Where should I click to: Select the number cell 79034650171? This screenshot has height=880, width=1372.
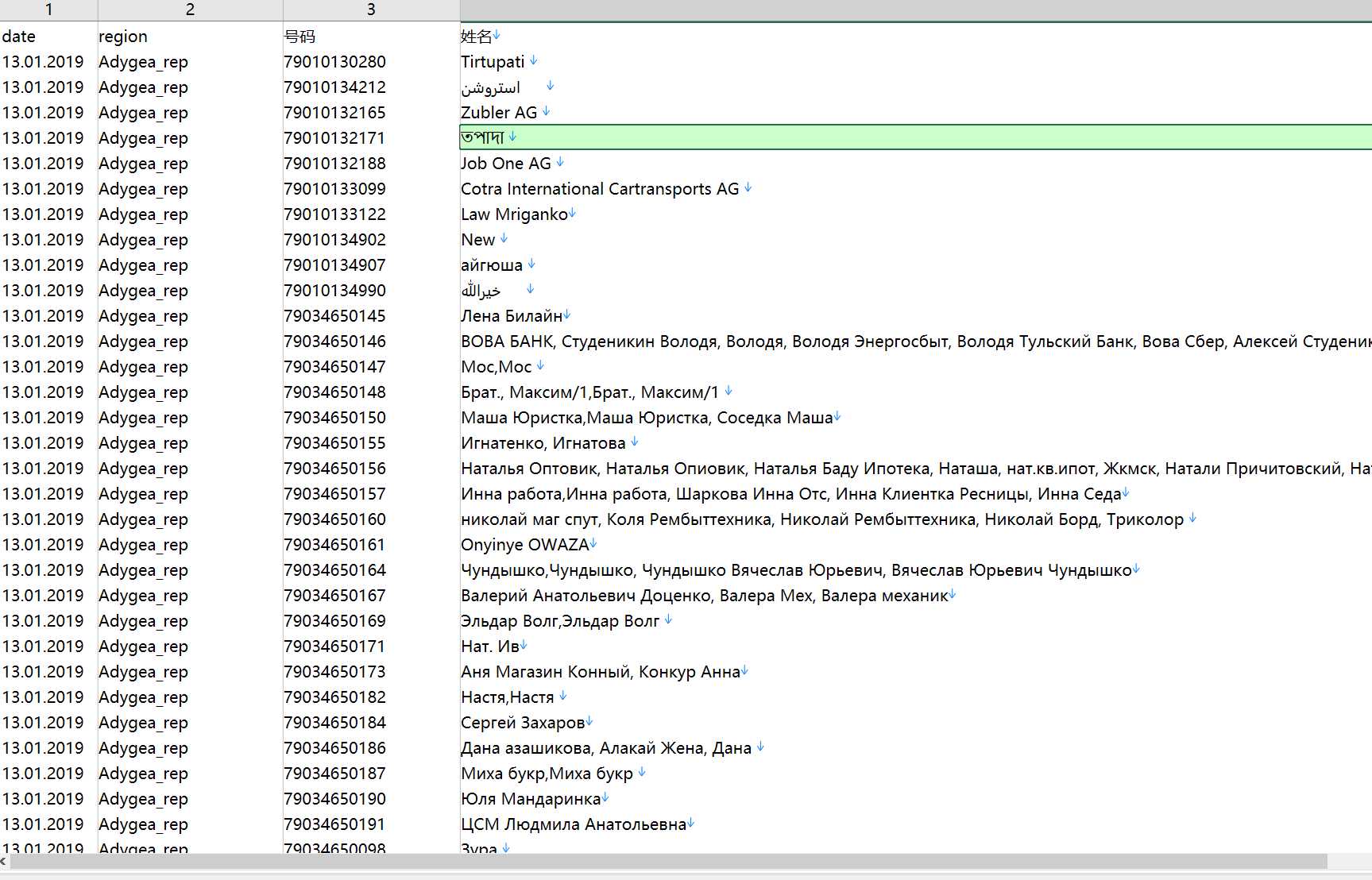[x=371, y=646]
